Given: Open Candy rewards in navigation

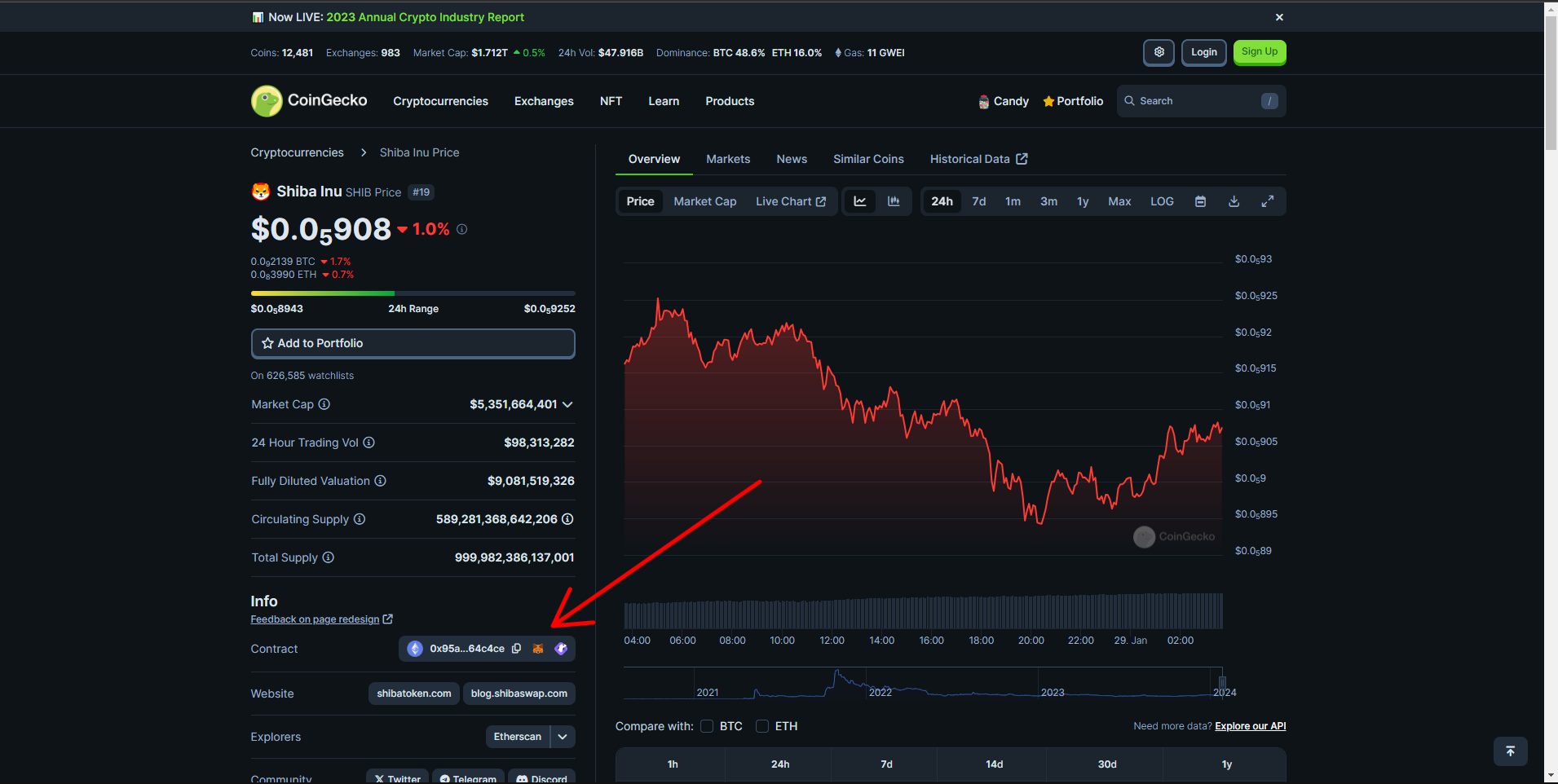Looking at the screenshot, I should coord(1004,101).
